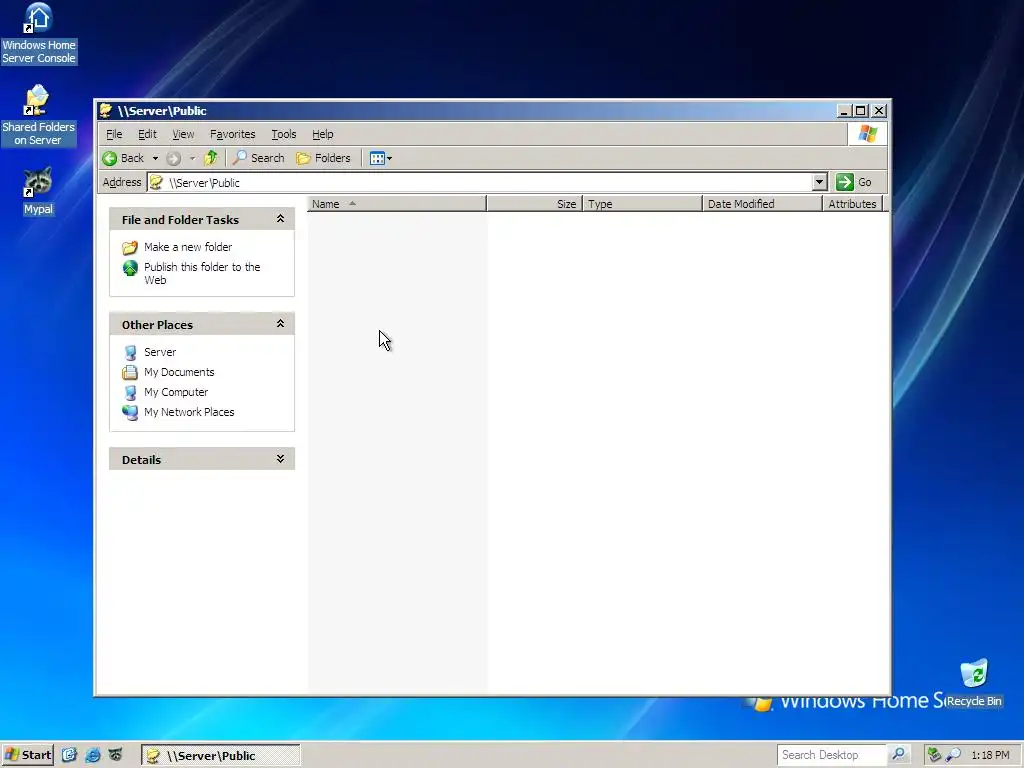Sort by the Name column header
The image size is (1024, 768).
[396, 204]
